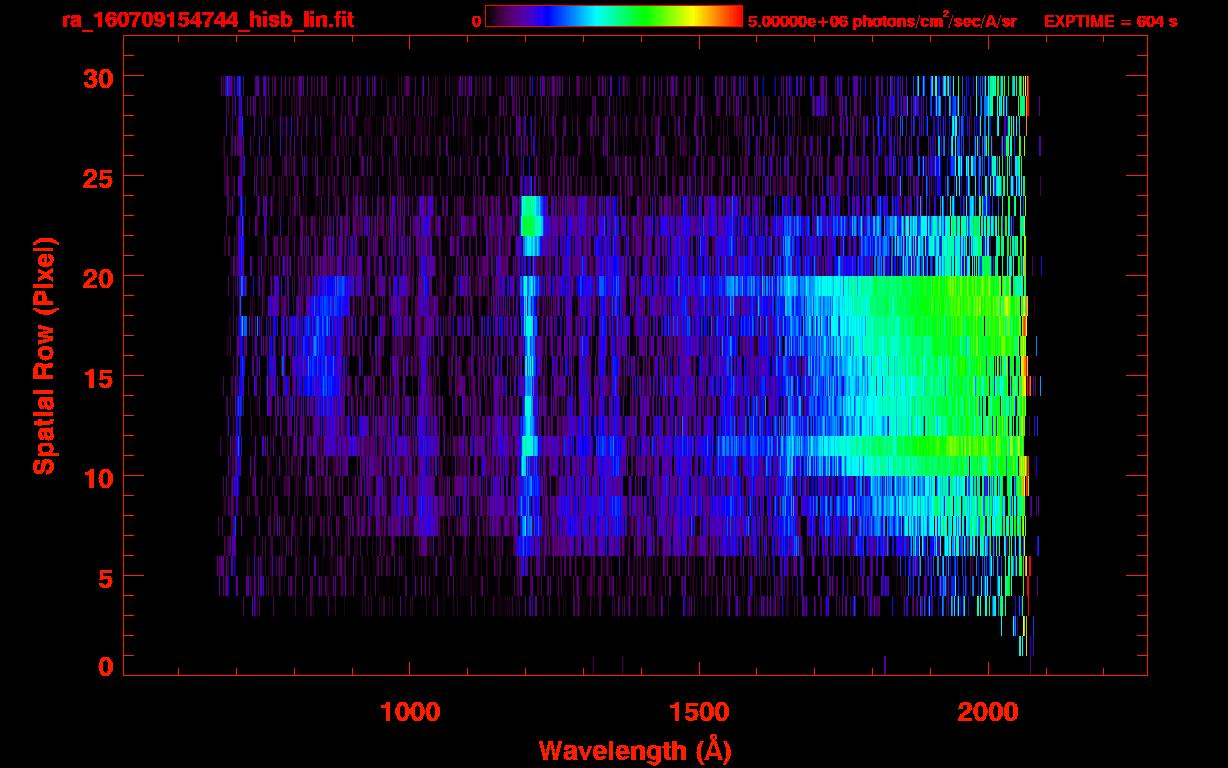This screenshot has height=768, width=1228.
Task: Click the 1000 wavelength tick label
Action: coord(410,712)
